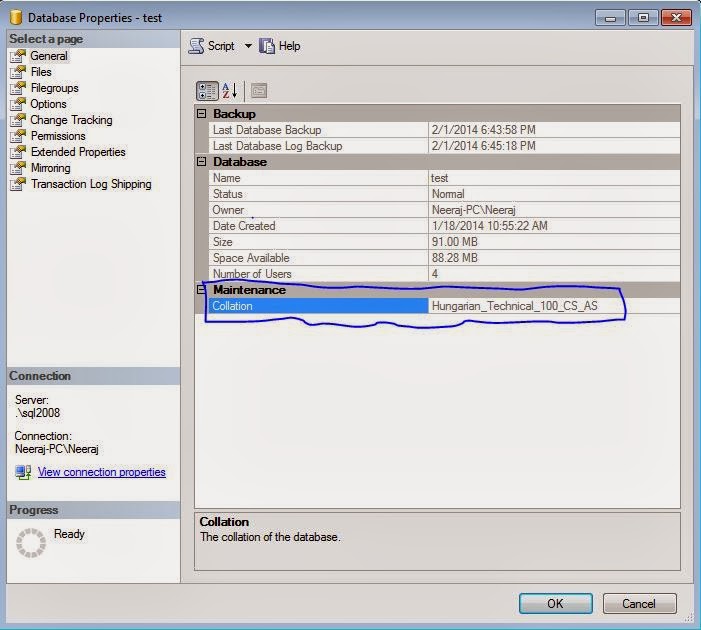Screen dimensions: 701x630
Task: Click the 2/1/2014 6:45:18 PM log backup value
Action: pyautogui.click(x=483, y=146)
